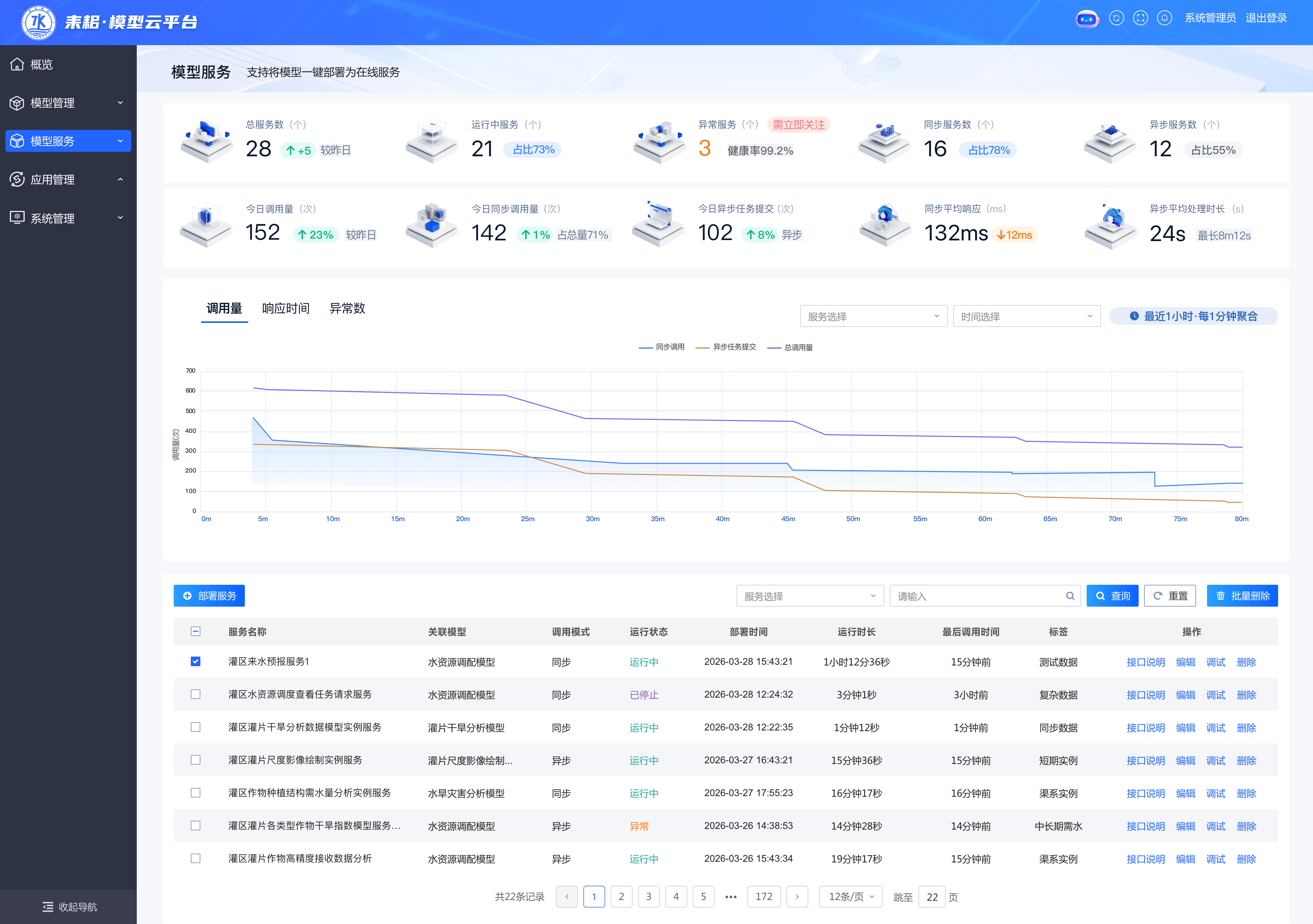Open the 12条/页 page size dropdown
This screenshot has height=924, width=1313.
pyautogui.click(x=851, y=897)
